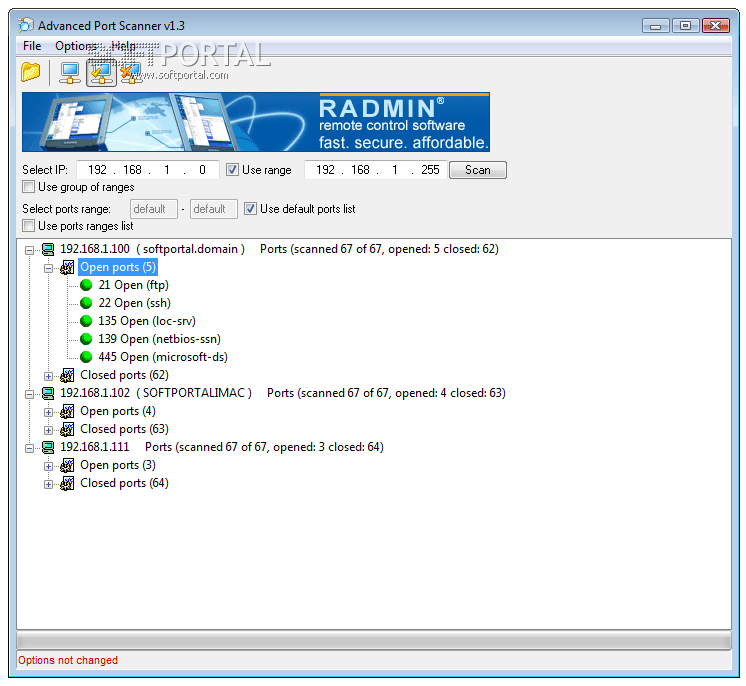Screen dimensions: 746x686
Task: Click the first default ports range field
Action: [154, 209]
